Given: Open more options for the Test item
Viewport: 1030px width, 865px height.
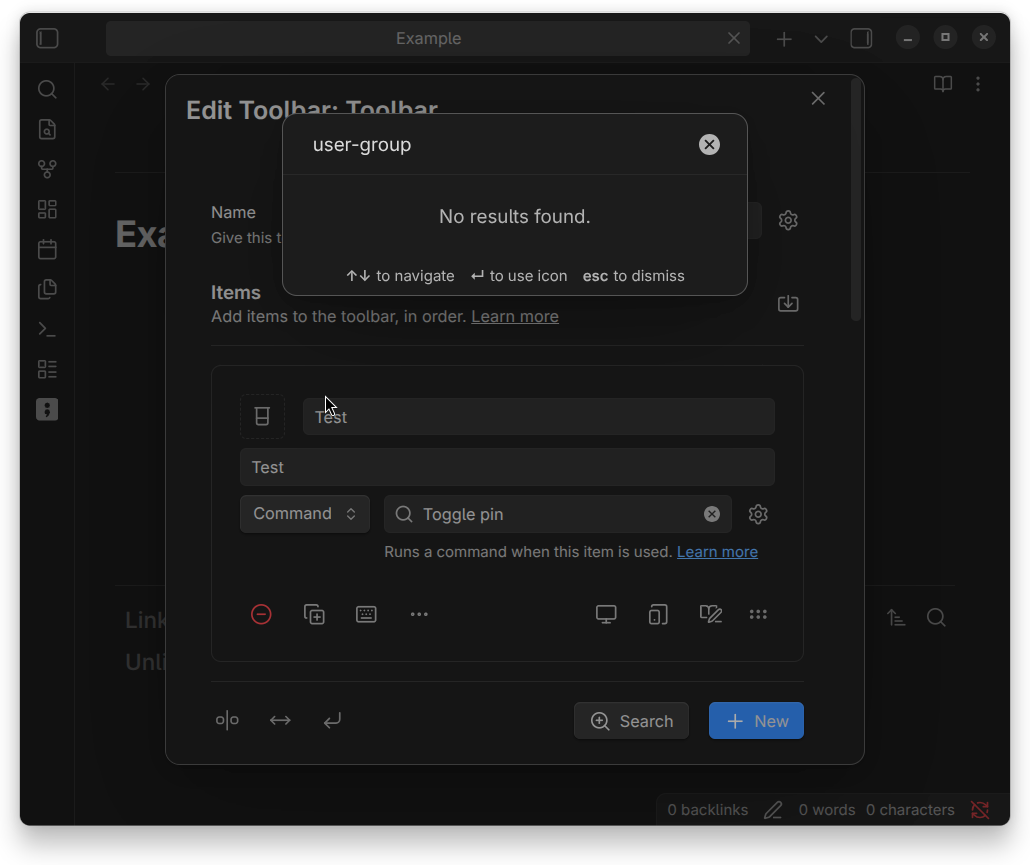Looking at the screenshot, I should (x=419, y=615).
